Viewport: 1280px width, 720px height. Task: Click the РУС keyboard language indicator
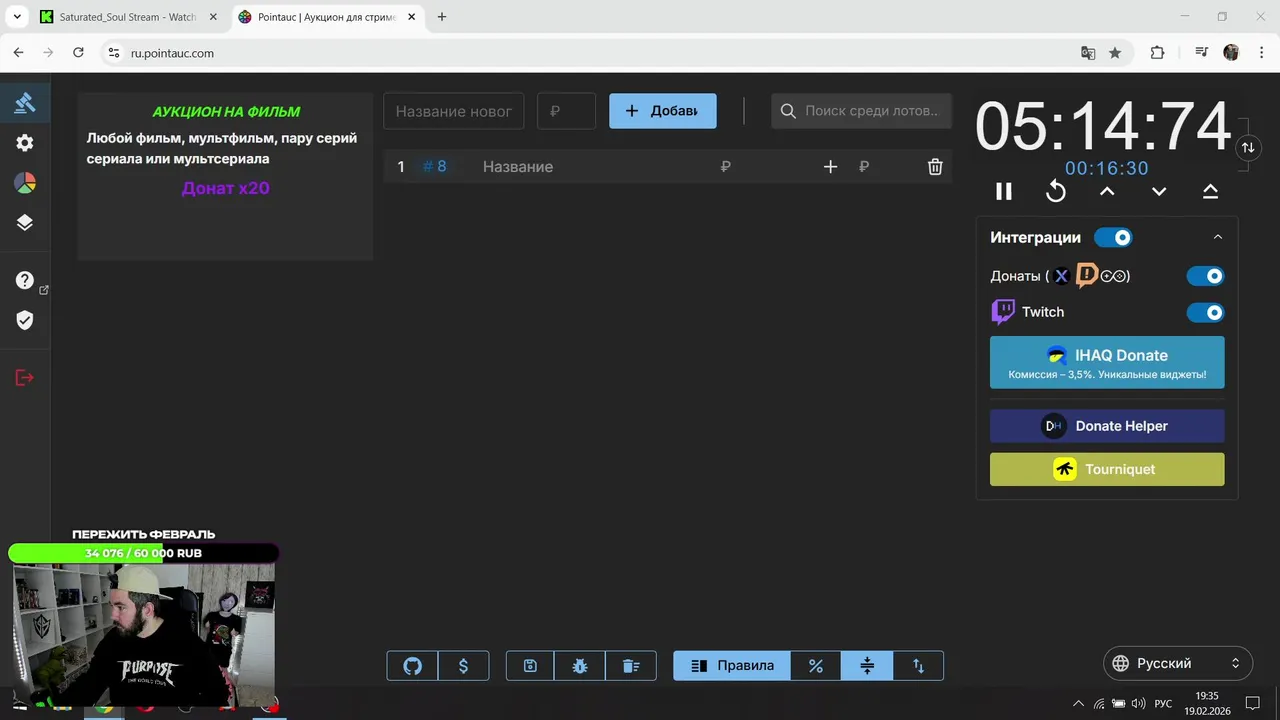1163,703
